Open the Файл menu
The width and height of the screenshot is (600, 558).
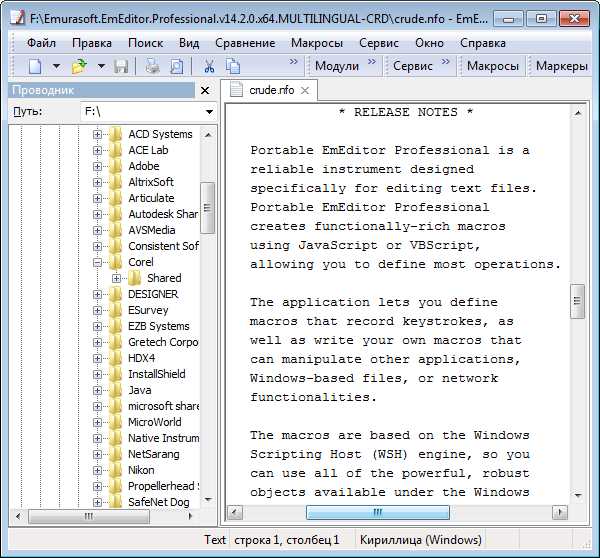(41, 43)
